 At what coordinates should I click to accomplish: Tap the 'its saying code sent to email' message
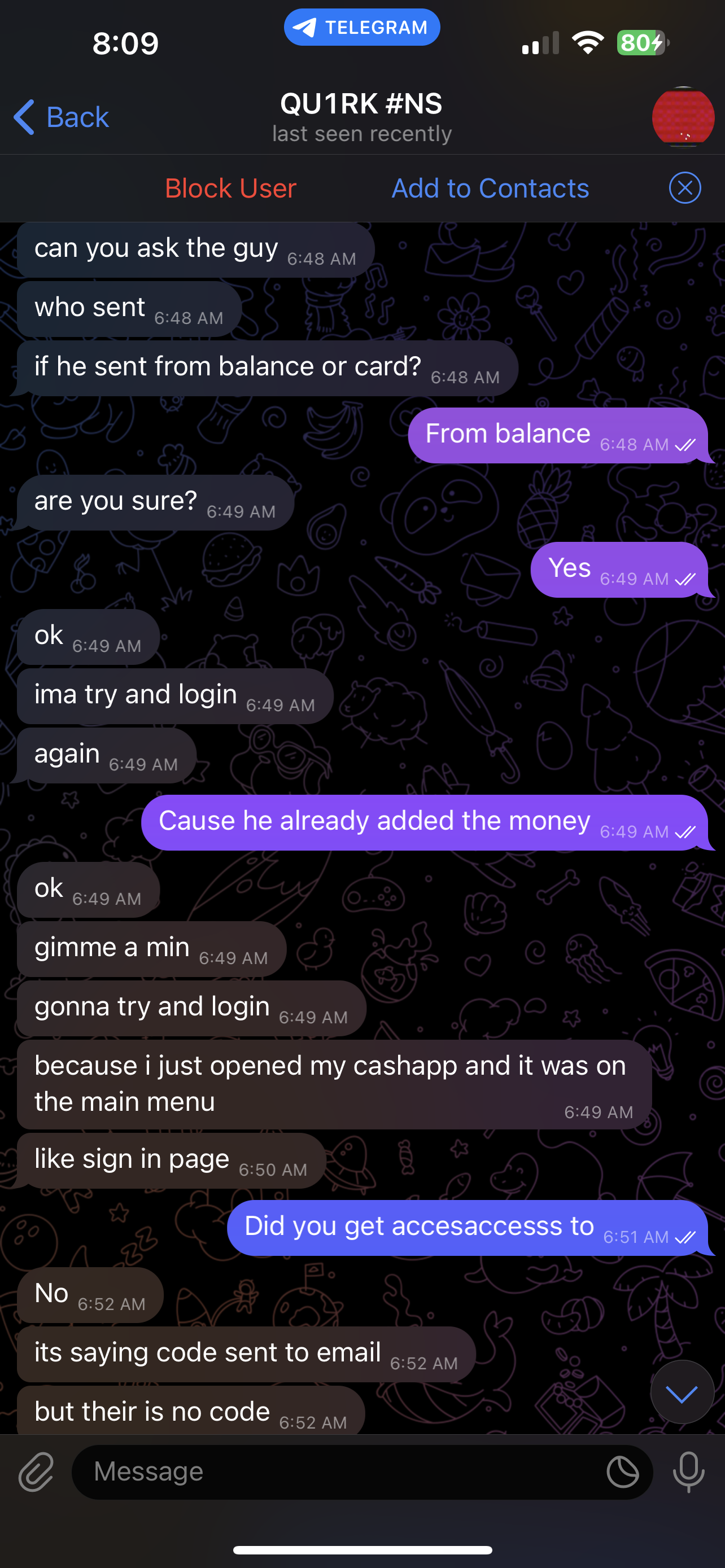(246, 1354)
